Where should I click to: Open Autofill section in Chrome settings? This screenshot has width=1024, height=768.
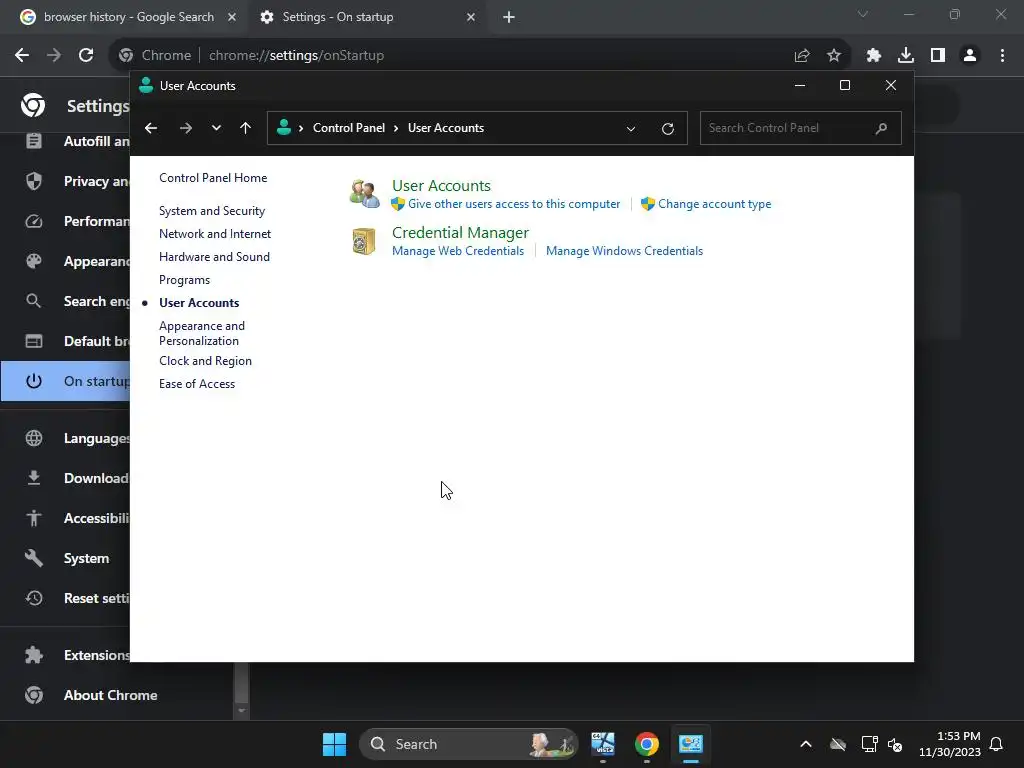(65, 141)
